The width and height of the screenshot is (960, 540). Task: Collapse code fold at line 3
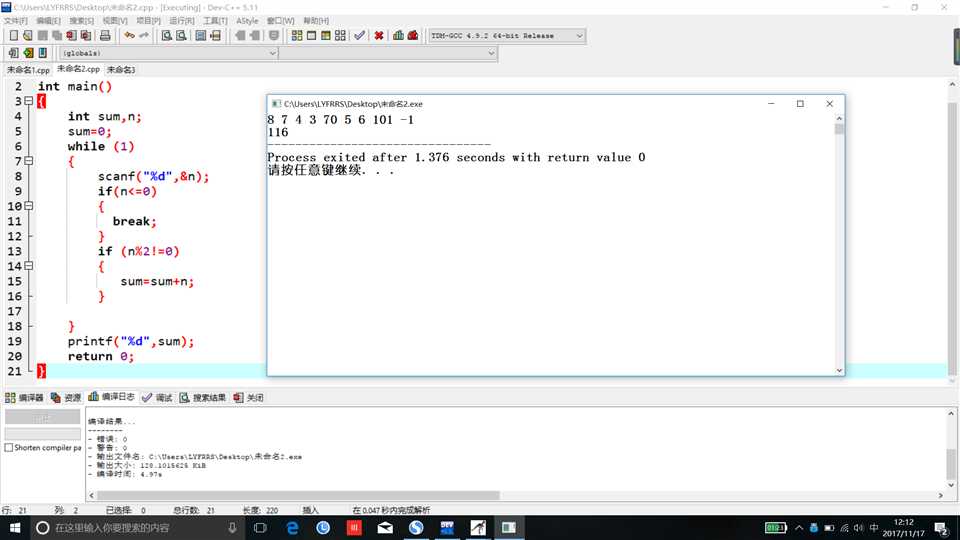pos(29,101)
